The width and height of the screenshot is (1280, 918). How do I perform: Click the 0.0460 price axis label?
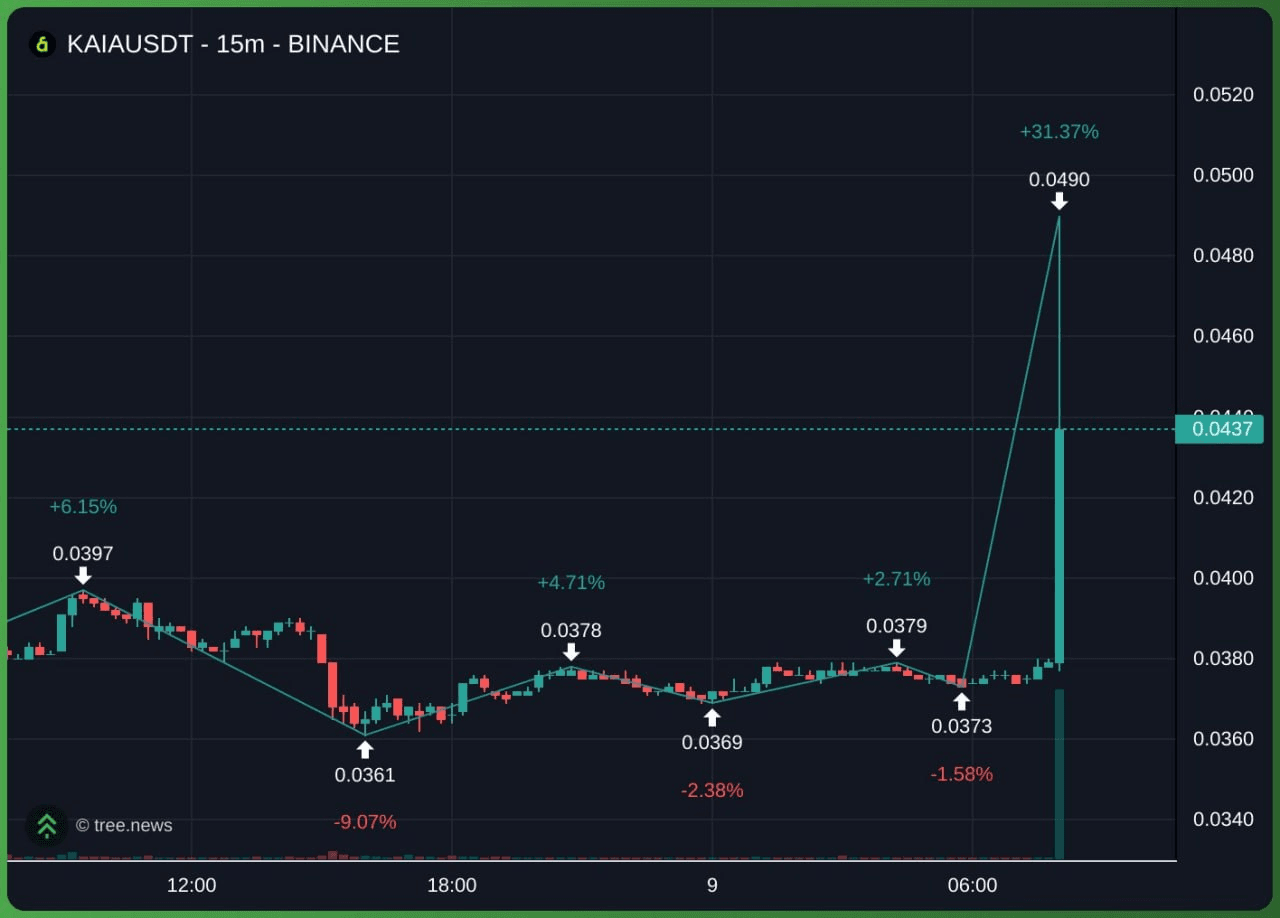tap(1223, 335)
